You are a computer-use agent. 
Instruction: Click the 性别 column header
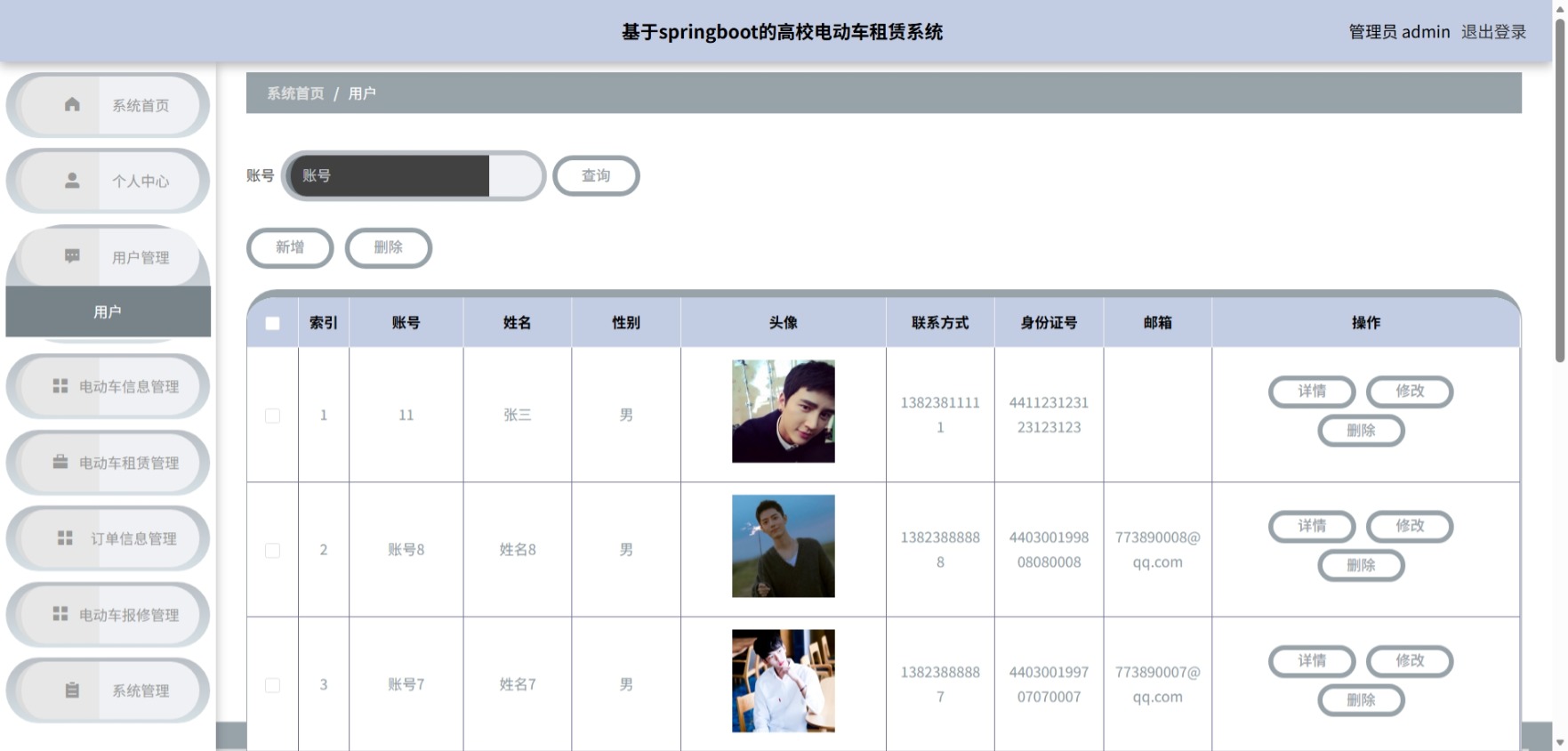pyautogui.click(x=626, y=323)
